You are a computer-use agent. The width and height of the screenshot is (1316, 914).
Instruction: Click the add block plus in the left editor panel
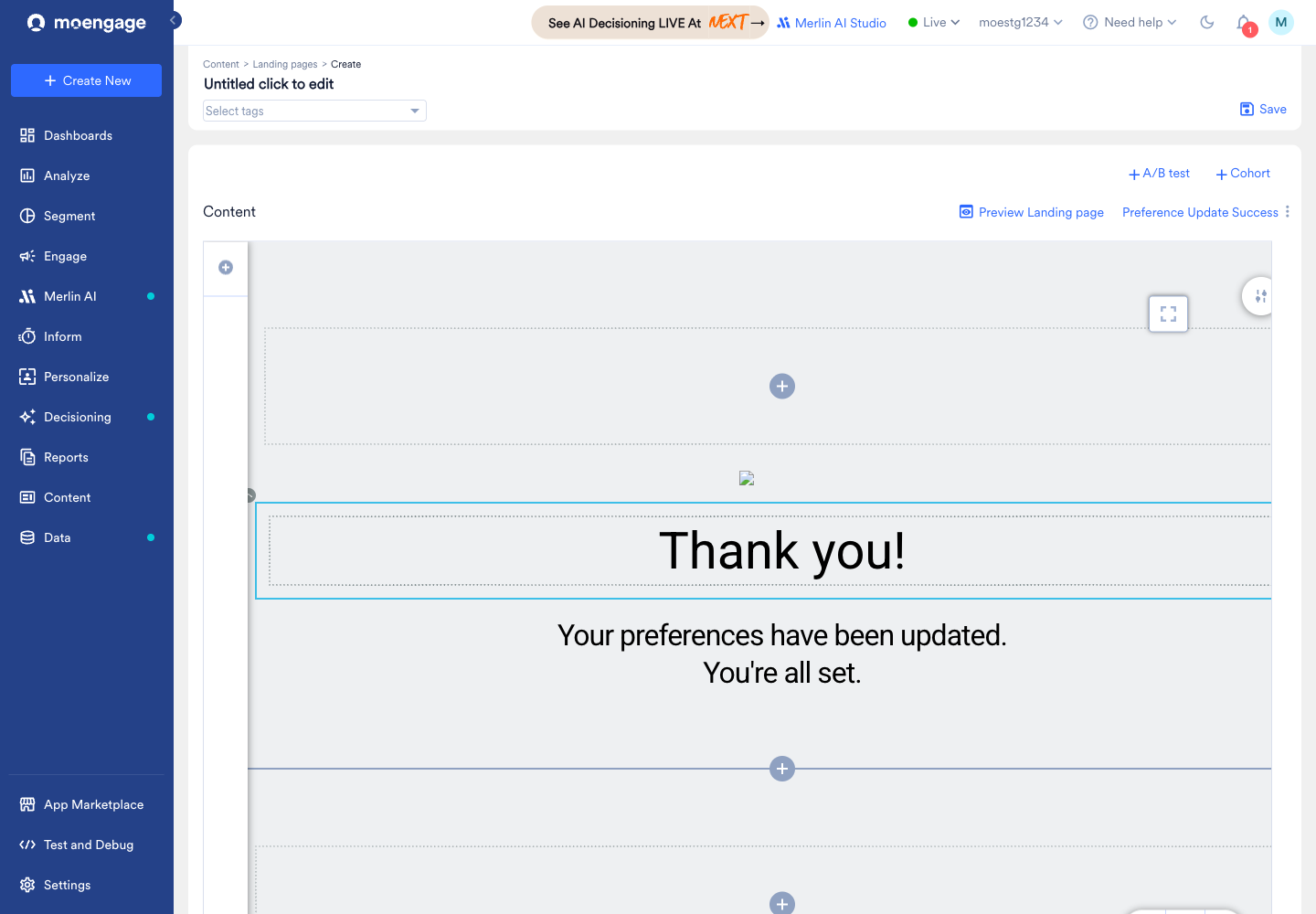226,267
